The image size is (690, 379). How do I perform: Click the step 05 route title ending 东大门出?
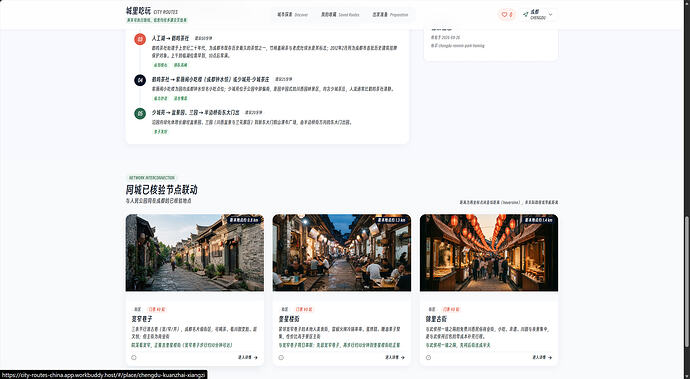coord(195,112)
